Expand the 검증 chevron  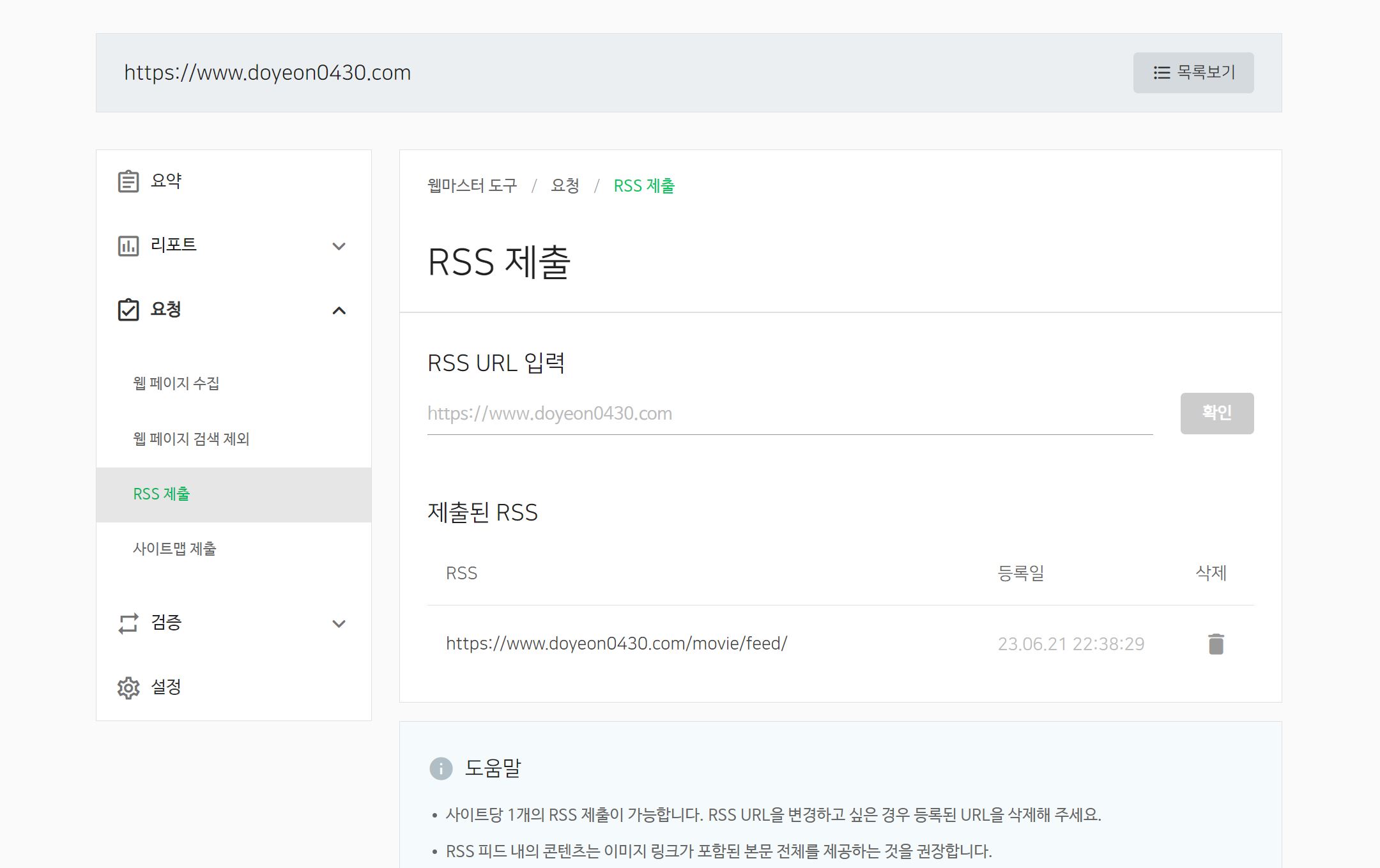tap(339, 624)
